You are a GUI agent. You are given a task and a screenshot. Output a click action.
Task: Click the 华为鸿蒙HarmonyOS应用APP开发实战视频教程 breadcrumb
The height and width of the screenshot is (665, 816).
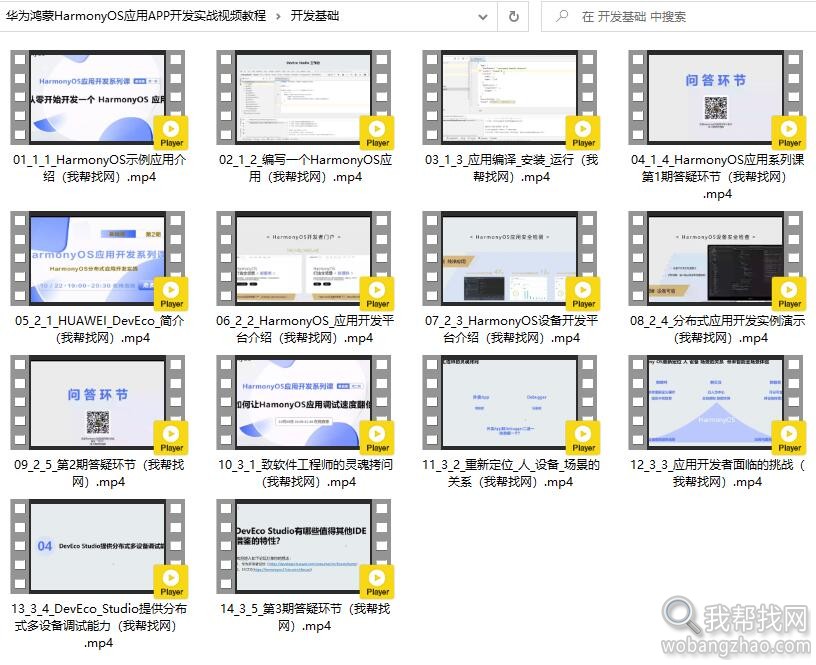[x=136, y=17]
